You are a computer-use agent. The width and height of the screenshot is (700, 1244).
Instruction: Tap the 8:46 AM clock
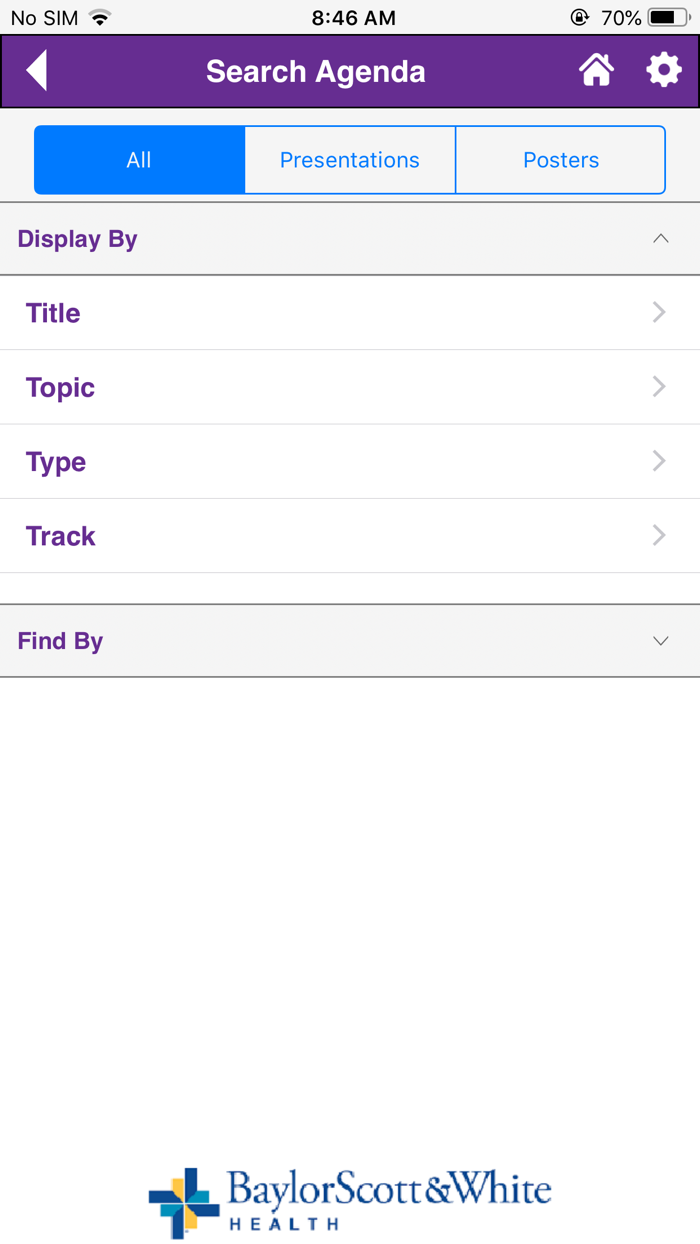coord(353,18)
